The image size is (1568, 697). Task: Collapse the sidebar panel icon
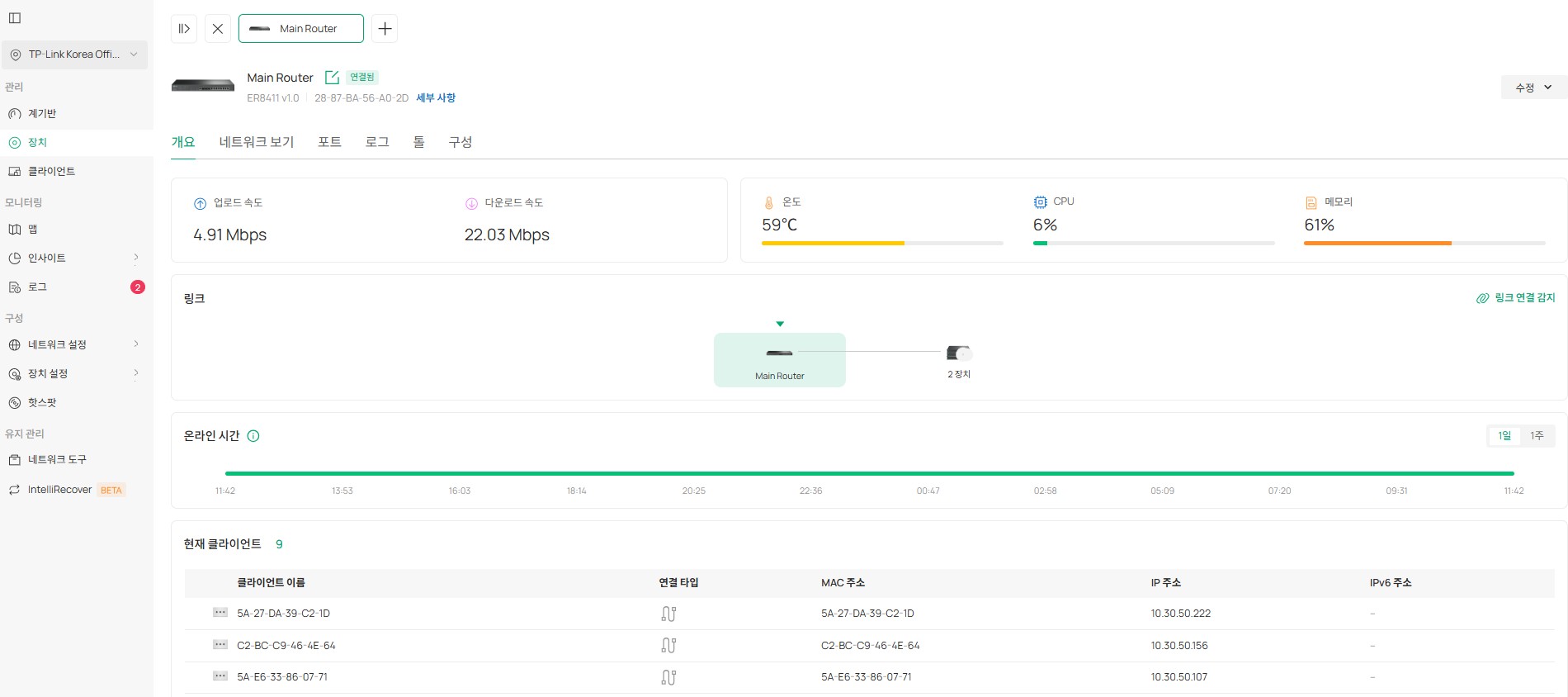15,18
